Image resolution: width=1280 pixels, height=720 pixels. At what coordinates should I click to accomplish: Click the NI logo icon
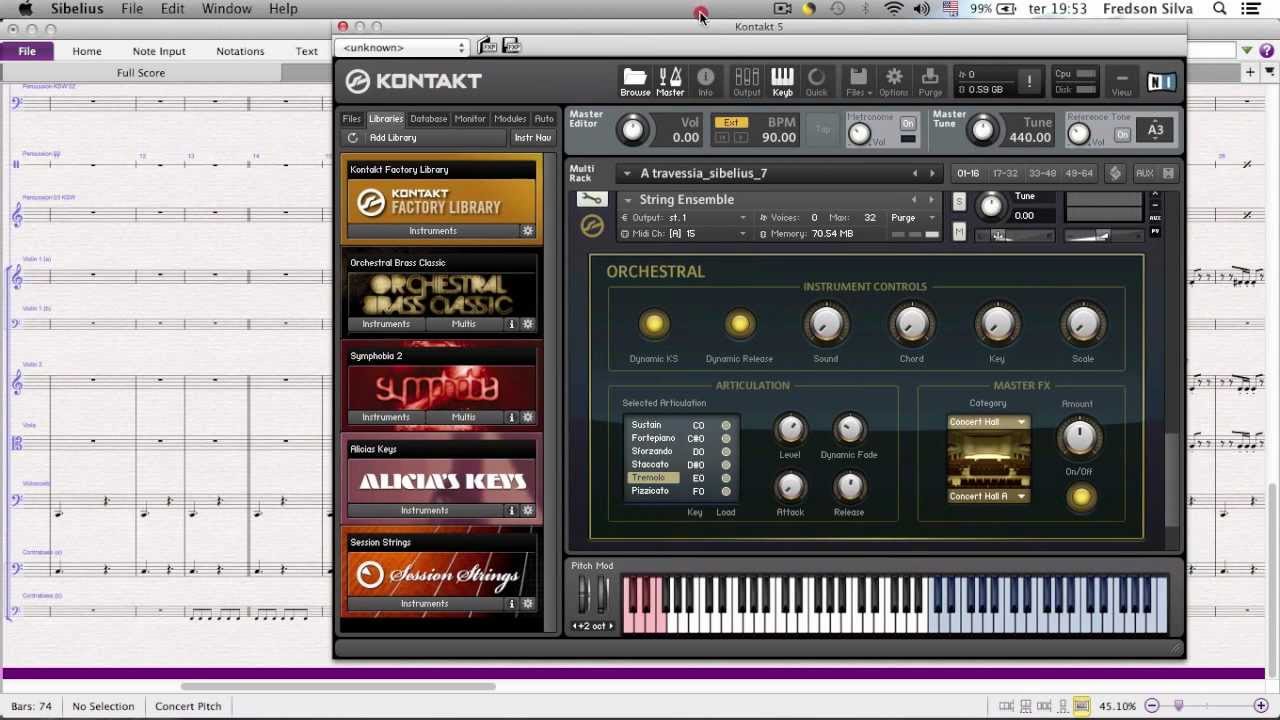coord(1161,82)
